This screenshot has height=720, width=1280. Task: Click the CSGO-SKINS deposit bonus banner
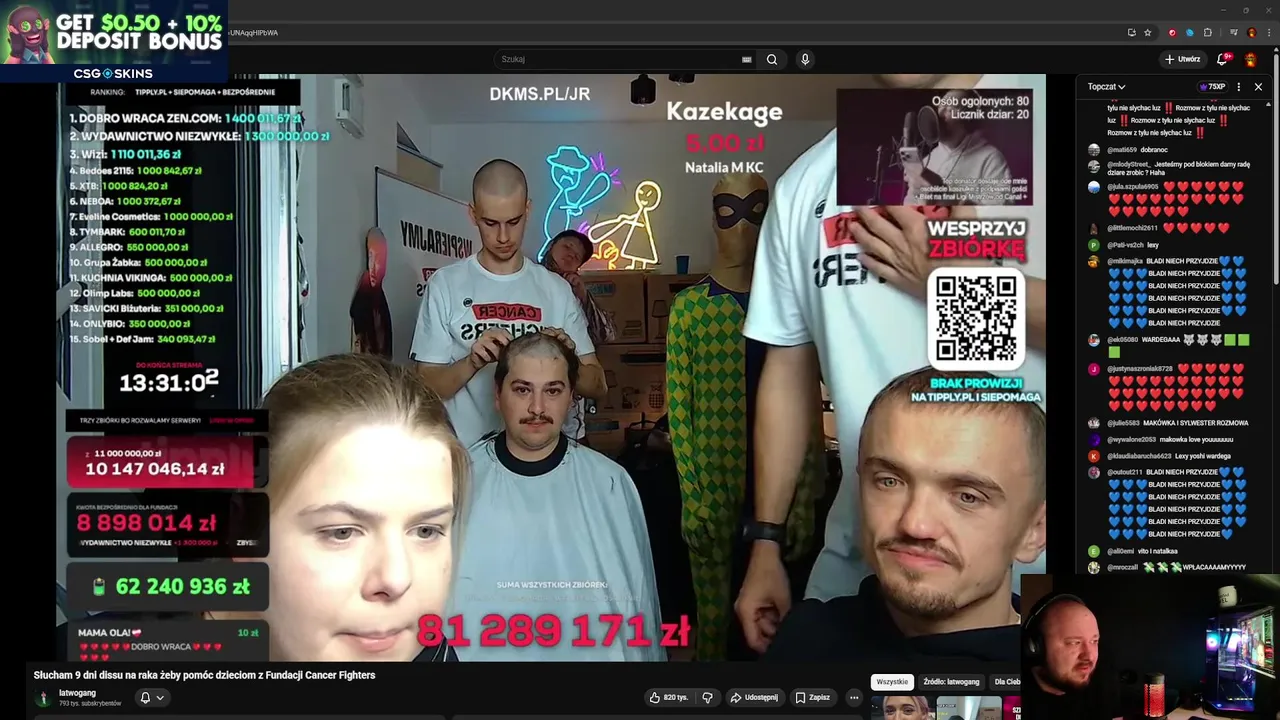114,41
